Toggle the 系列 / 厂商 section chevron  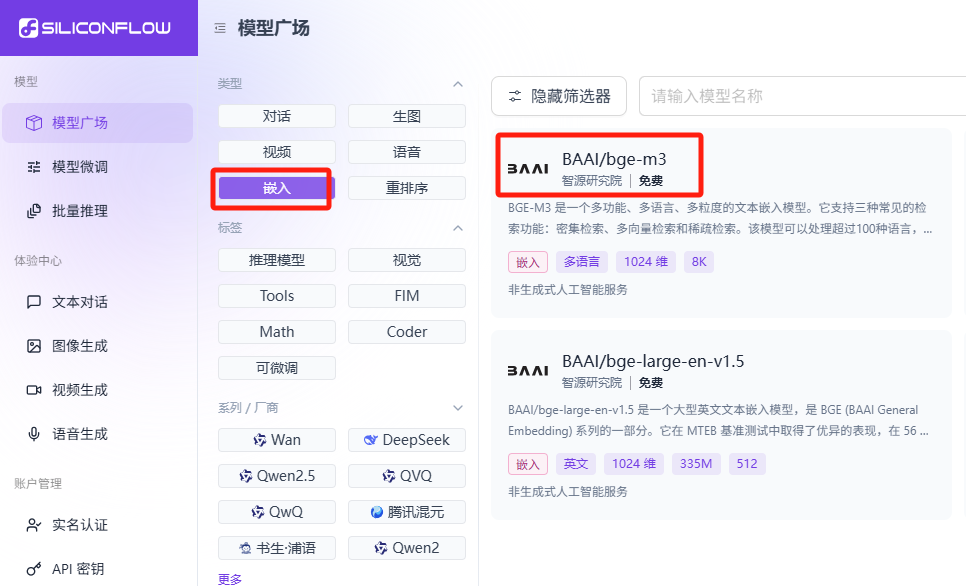(458, 408)
